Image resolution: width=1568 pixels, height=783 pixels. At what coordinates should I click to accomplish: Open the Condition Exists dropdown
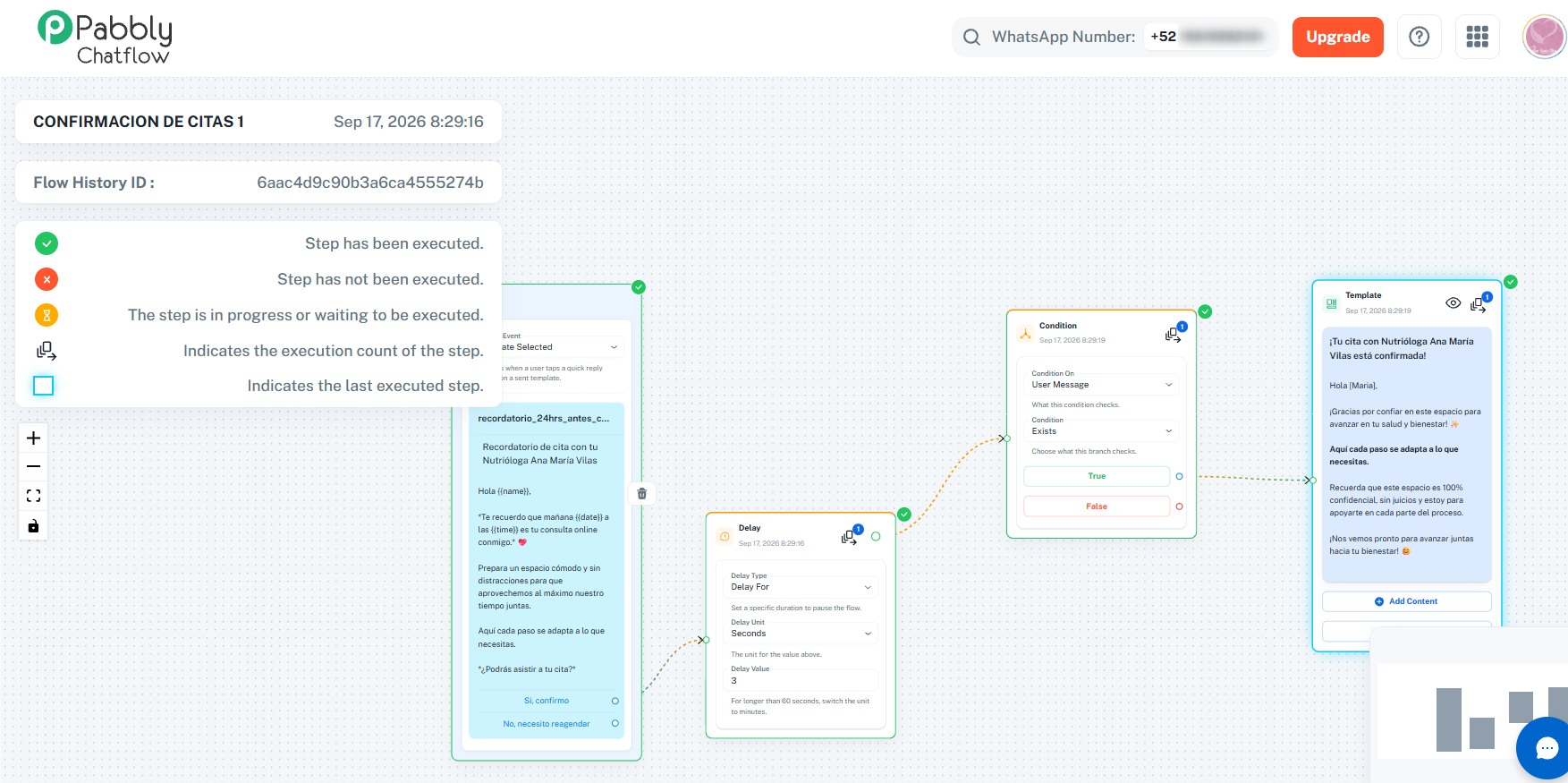pyautogui.click(x=1101, y=430)
